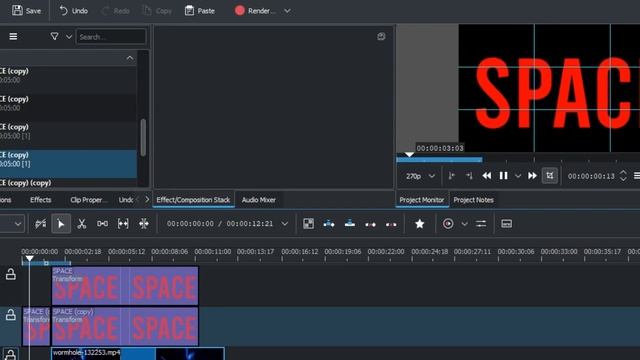This screenshot has height=360, width=640.
Task: Switch to the Effects tab
Action: pos(40,200)
